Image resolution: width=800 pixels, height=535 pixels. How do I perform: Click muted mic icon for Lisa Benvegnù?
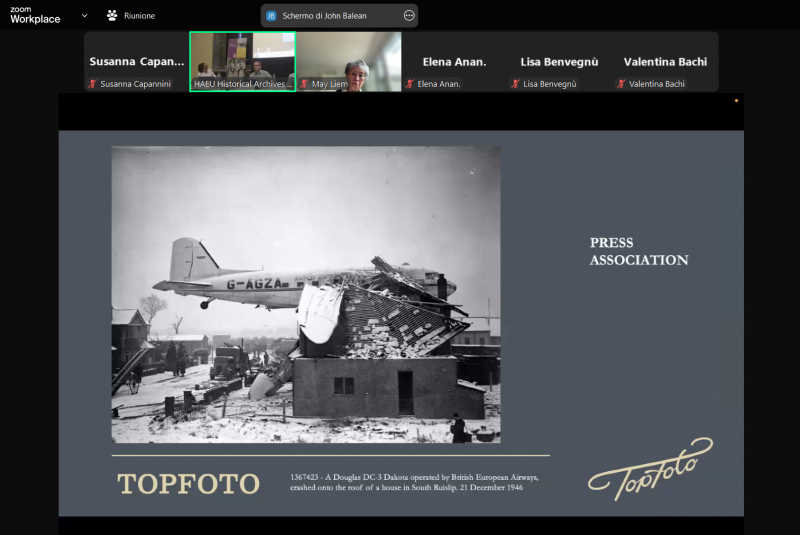tap(515, 84)
